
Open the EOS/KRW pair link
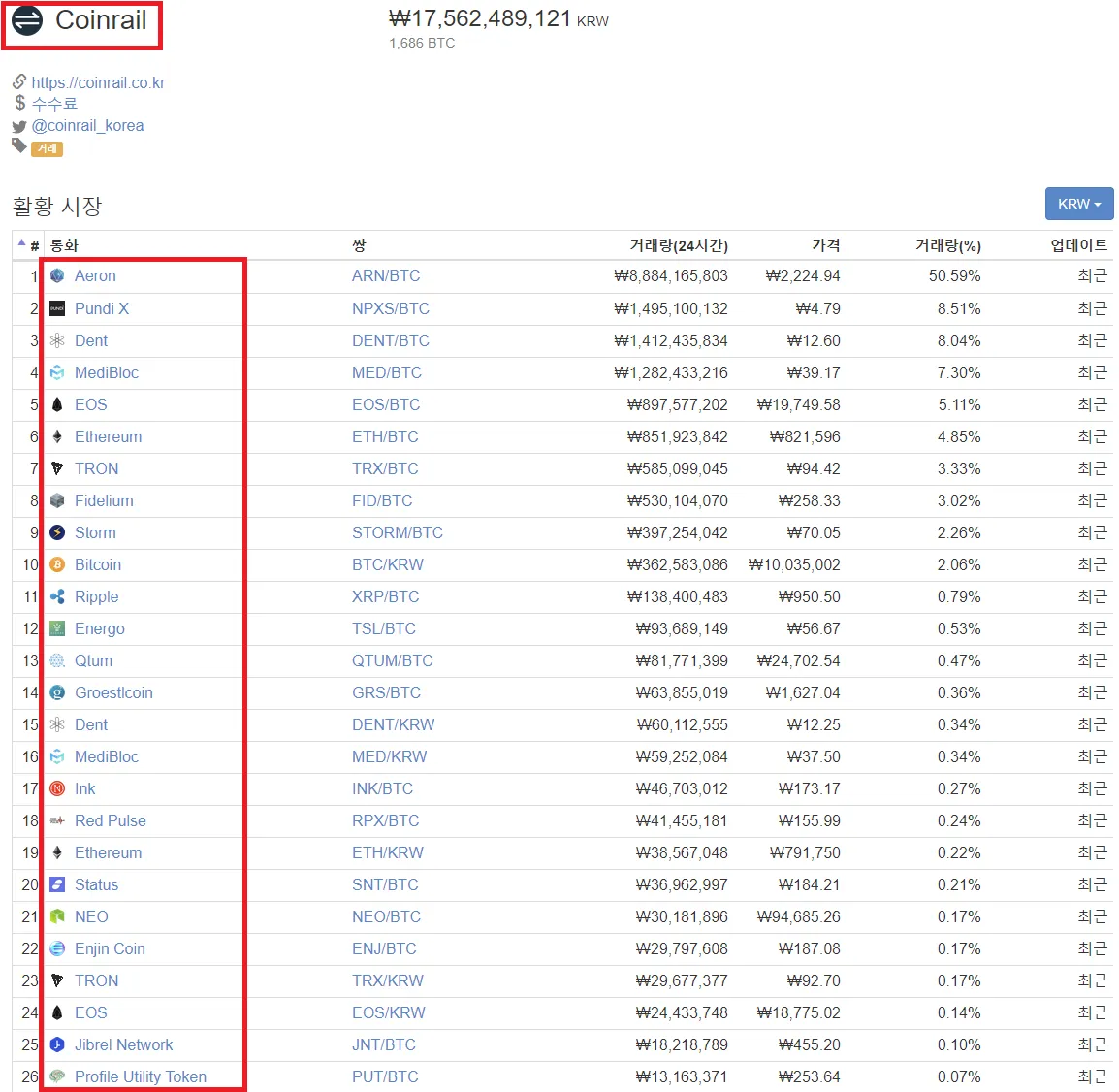(388, 1012)
